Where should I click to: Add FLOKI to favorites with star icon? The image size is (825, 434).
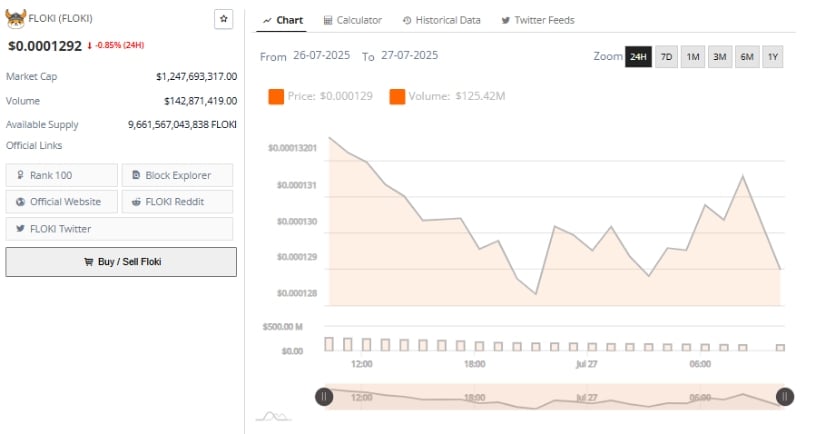[x=224, y=19]
